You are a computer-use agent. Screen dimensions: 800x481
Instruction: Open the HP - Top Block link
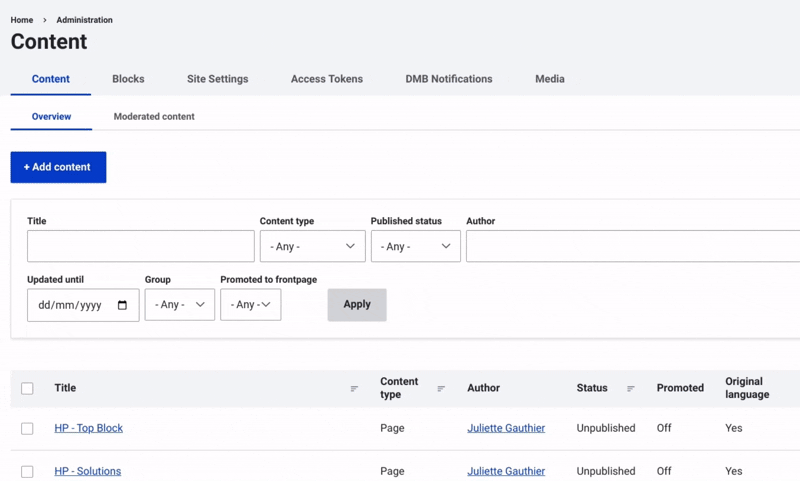coord(89,428)
